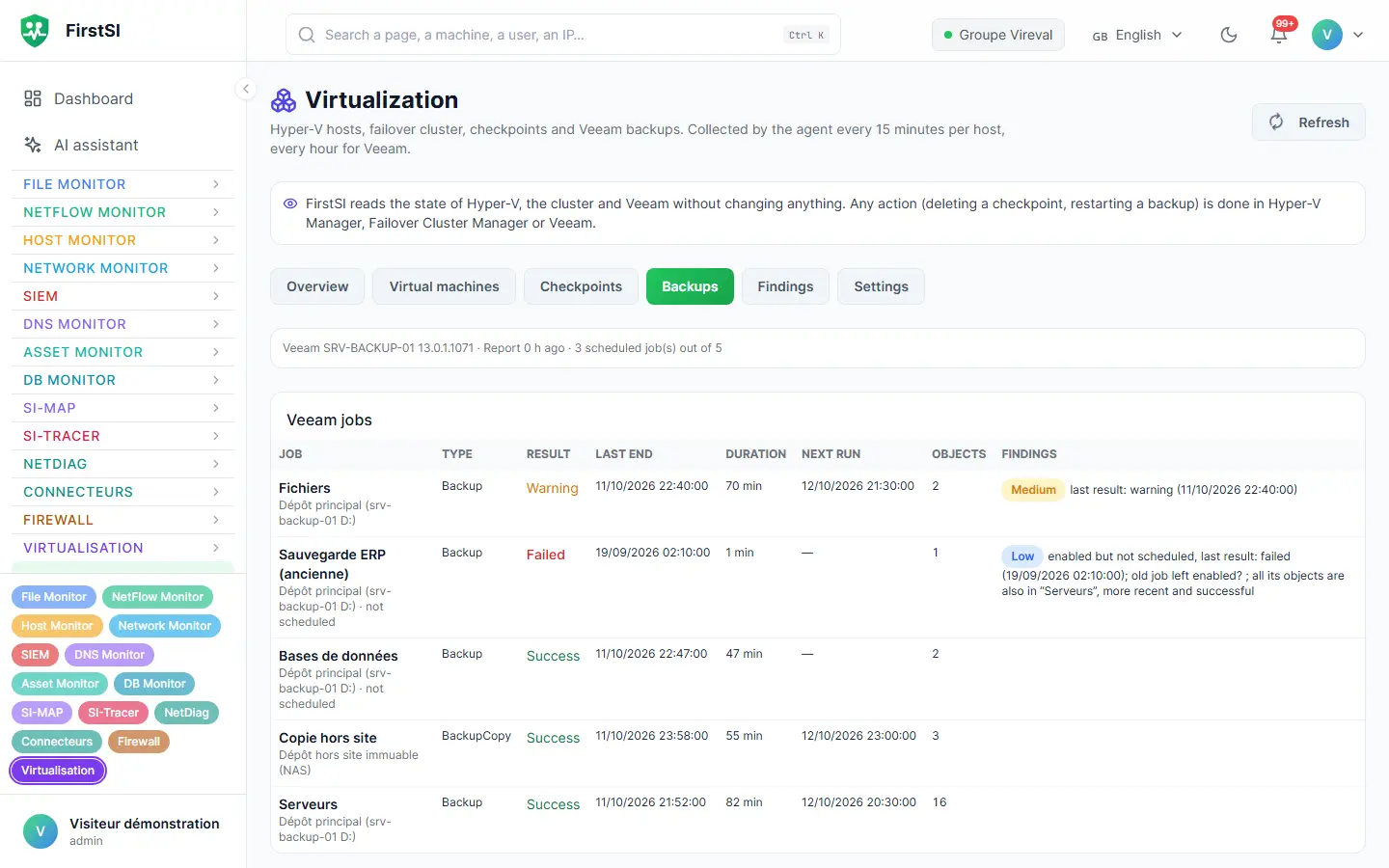Open the notifications bell
The image size is (1389, 868).
pyautogui.click(x=1279, y=35)
